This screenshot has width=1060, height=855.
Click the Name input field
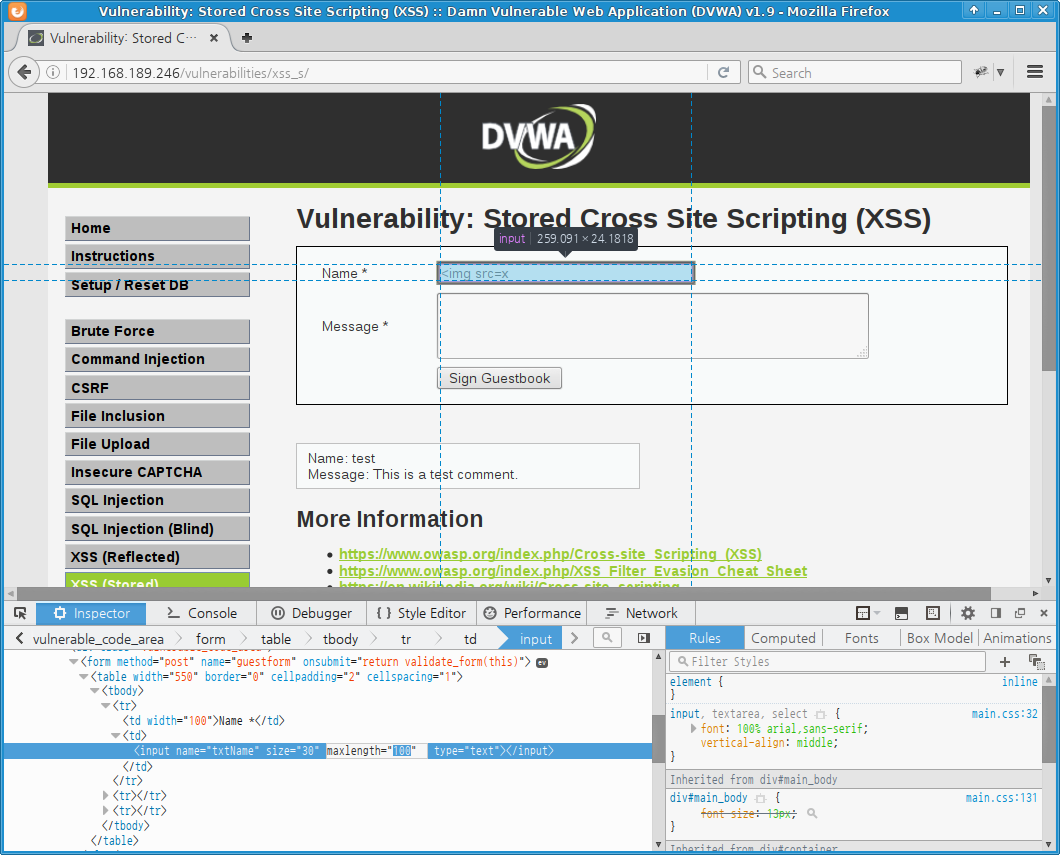tap(565, 273)
